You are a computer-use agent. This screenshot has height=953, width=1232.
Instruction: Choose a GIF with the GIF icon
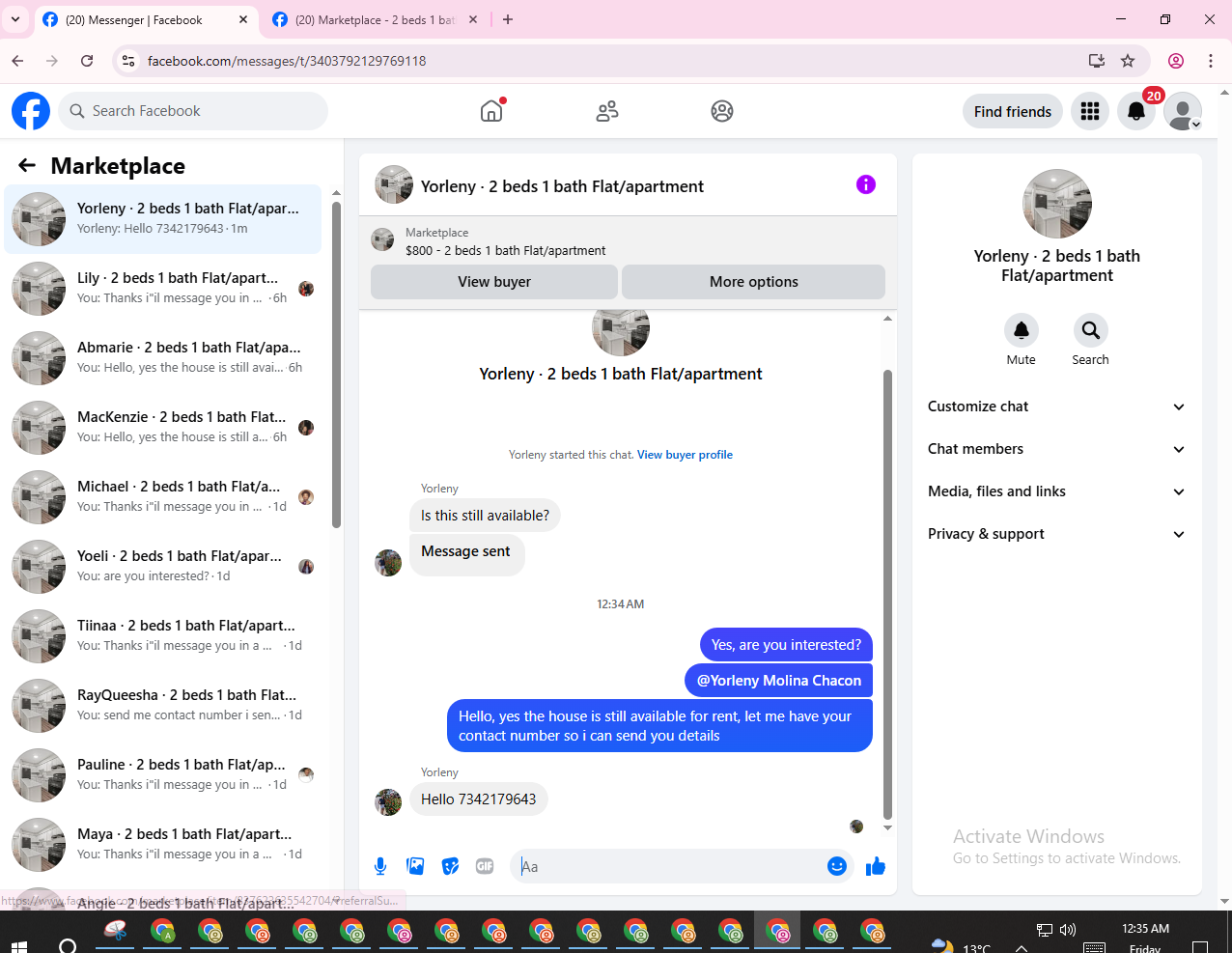485,866
